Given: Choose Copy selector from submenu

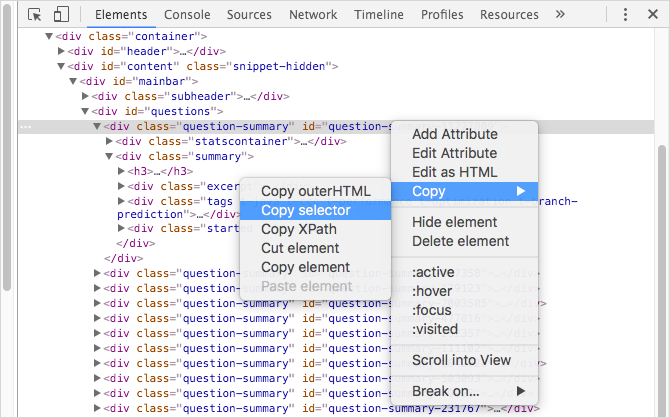Looking at the screenshot, I should click(315, 210).
